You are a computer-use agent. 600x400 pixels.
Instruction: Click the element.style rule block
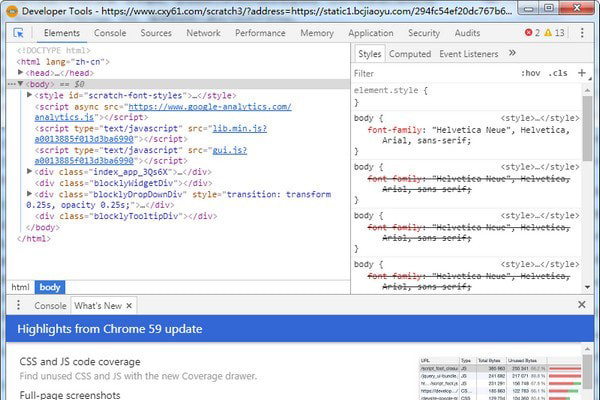click(x=467, y=96)
